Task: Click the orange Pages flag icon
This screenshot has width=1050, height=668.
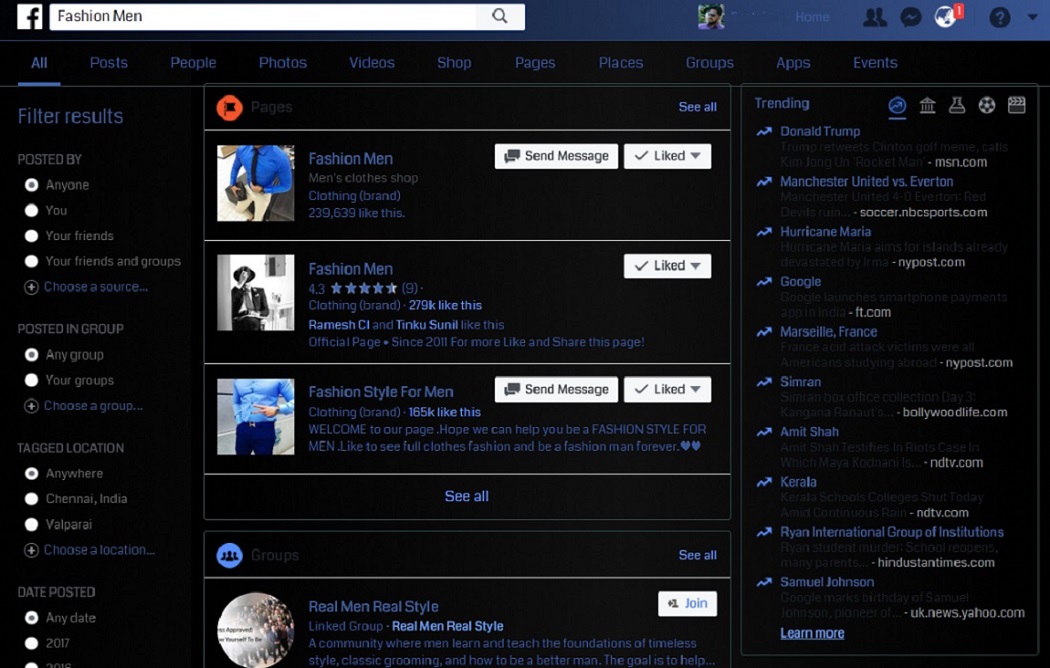Action: tap(229, 107)
